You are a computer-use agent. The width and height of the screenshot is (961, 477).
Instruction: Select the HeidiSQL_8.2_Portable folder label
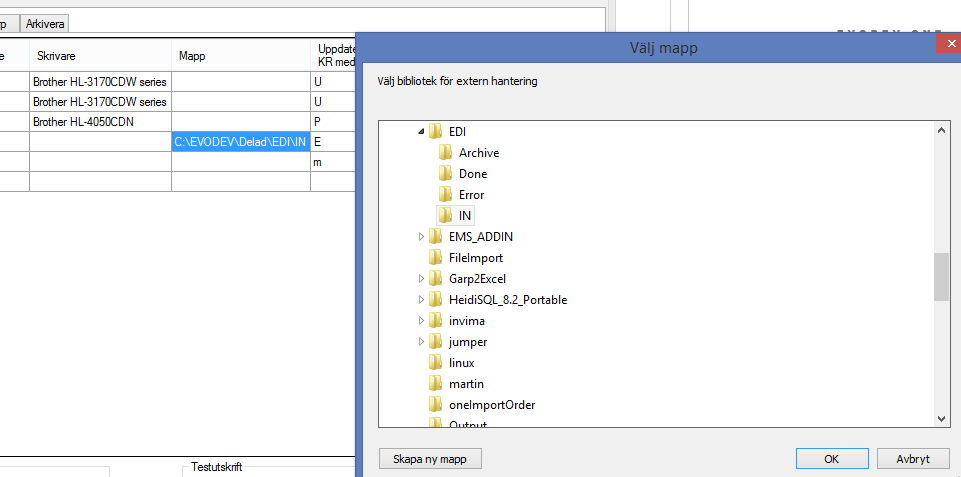[507, 300]
